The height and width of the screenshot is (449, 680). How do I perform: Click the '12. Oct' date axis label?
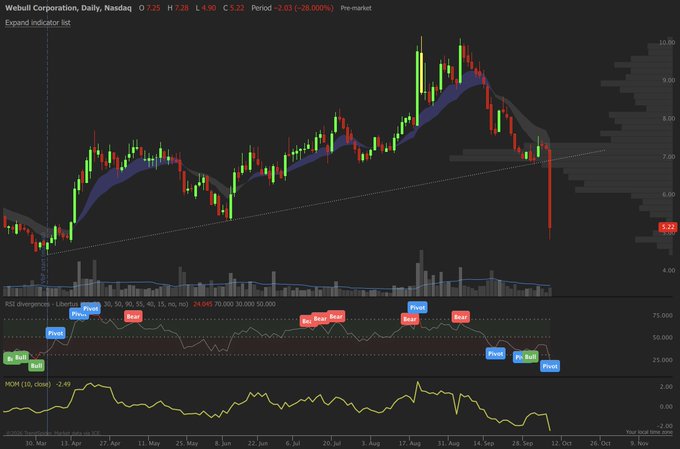561,443
